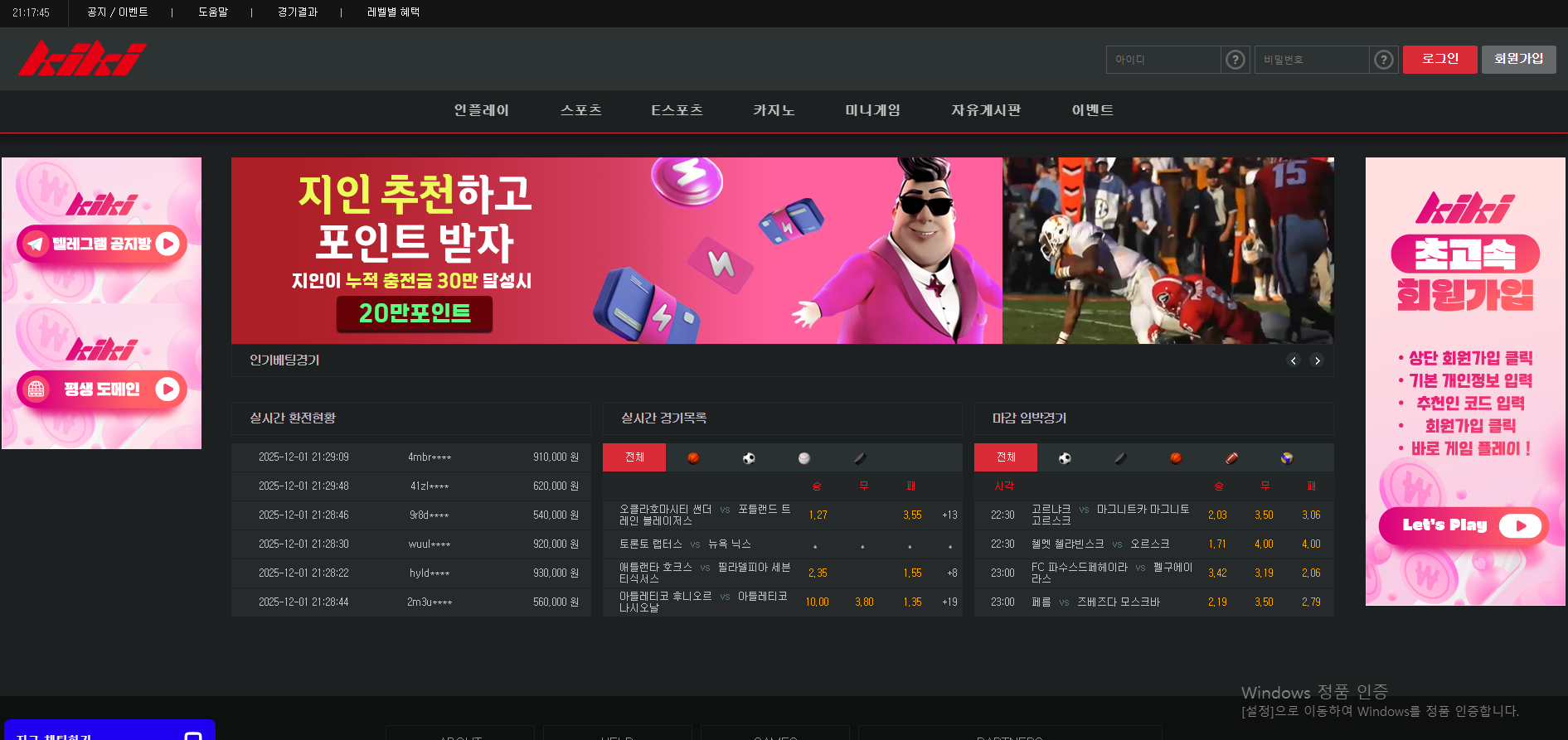Expand +8 extra bets for 애틀랜타 호크스 match
This screenshot has height=740, width=1568.
952,573
